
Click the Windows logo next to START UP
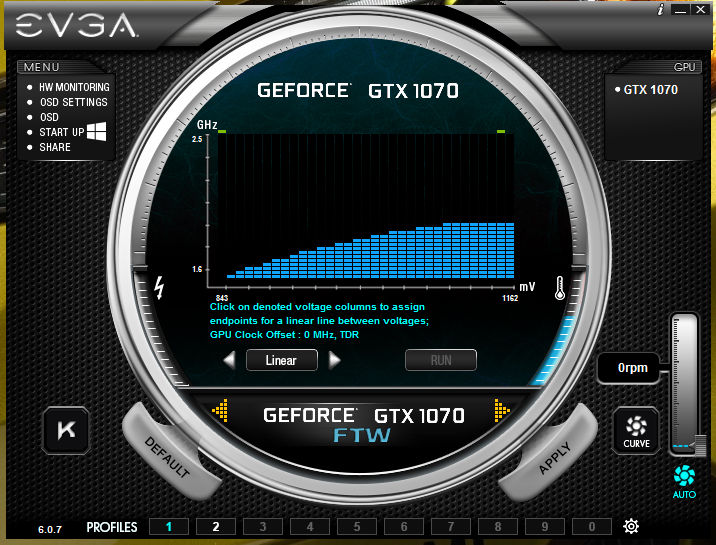click(96, 131)
